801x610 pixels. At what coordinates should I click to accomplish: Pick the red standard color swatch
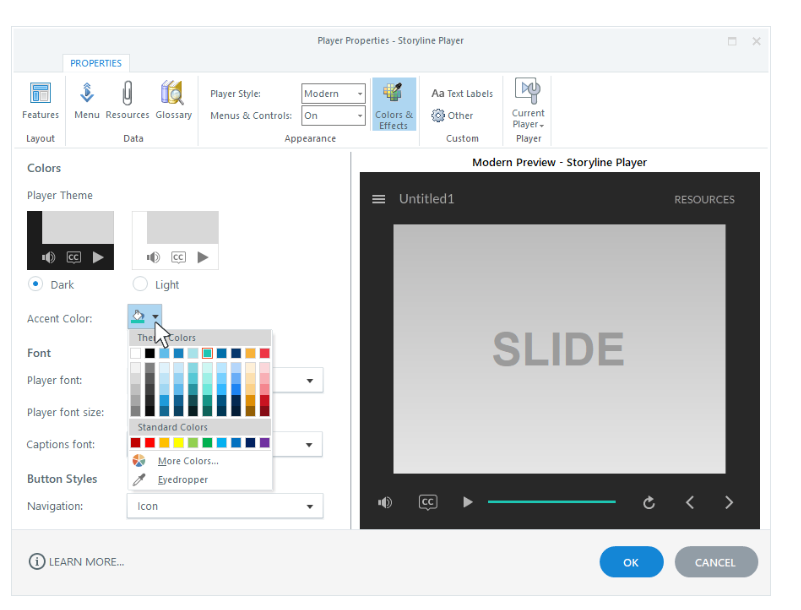coord(150,442)
